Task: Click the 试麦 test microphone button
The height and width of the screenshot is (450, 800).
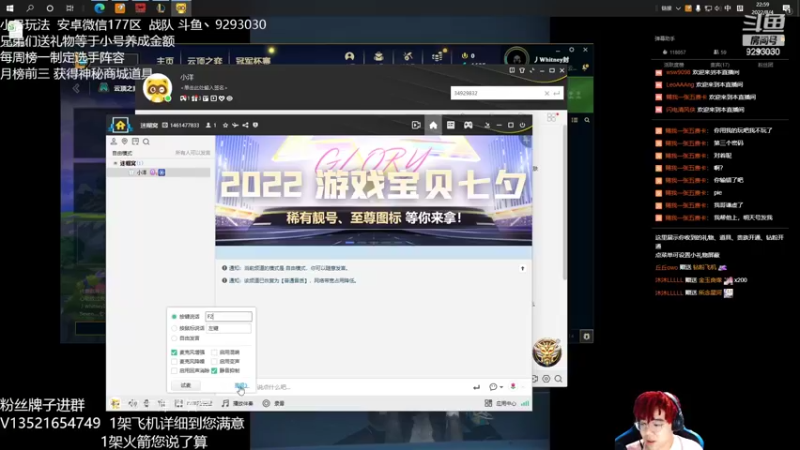Action: pos(186,385)
